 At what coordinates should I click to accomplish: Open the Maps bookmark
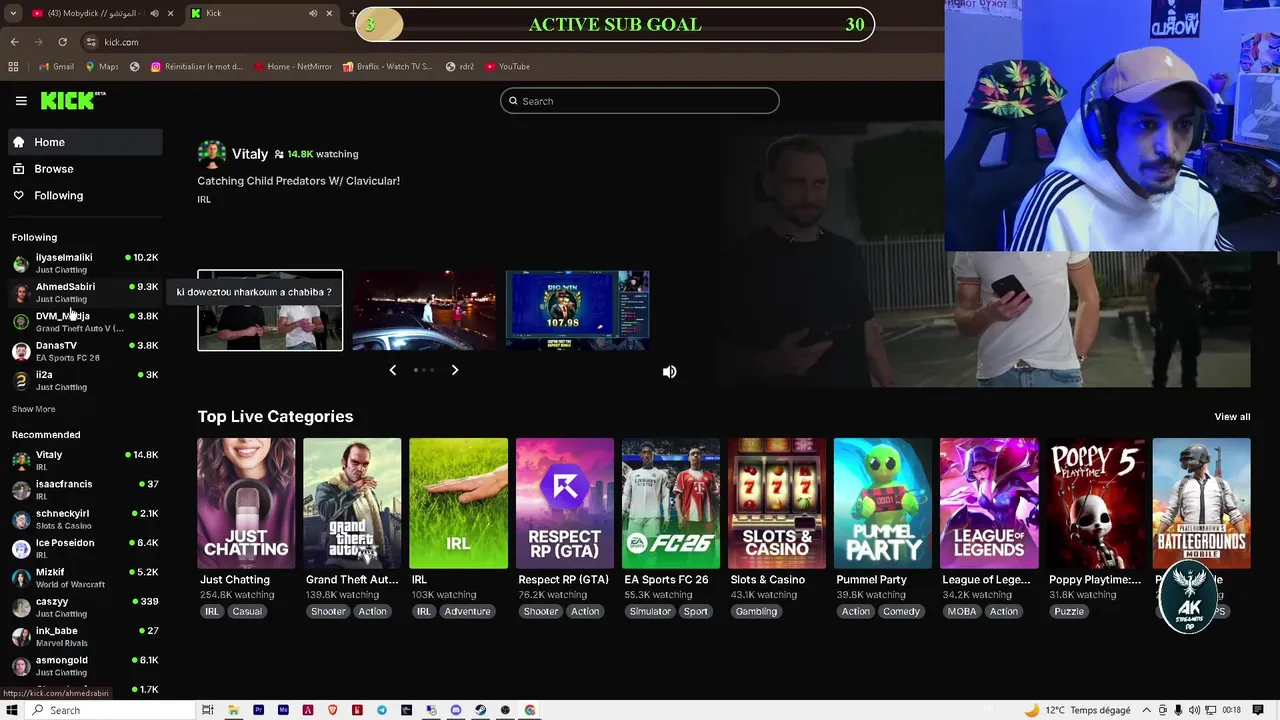101,66
